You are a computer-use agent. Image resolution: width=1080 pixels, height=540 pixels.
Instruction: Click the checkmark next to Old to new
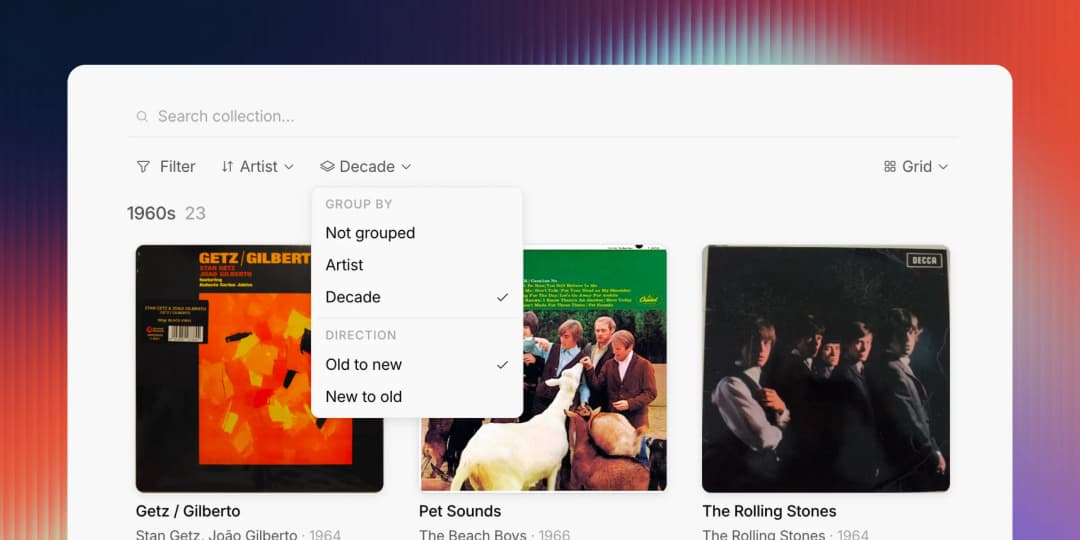[x=503, y=365]
